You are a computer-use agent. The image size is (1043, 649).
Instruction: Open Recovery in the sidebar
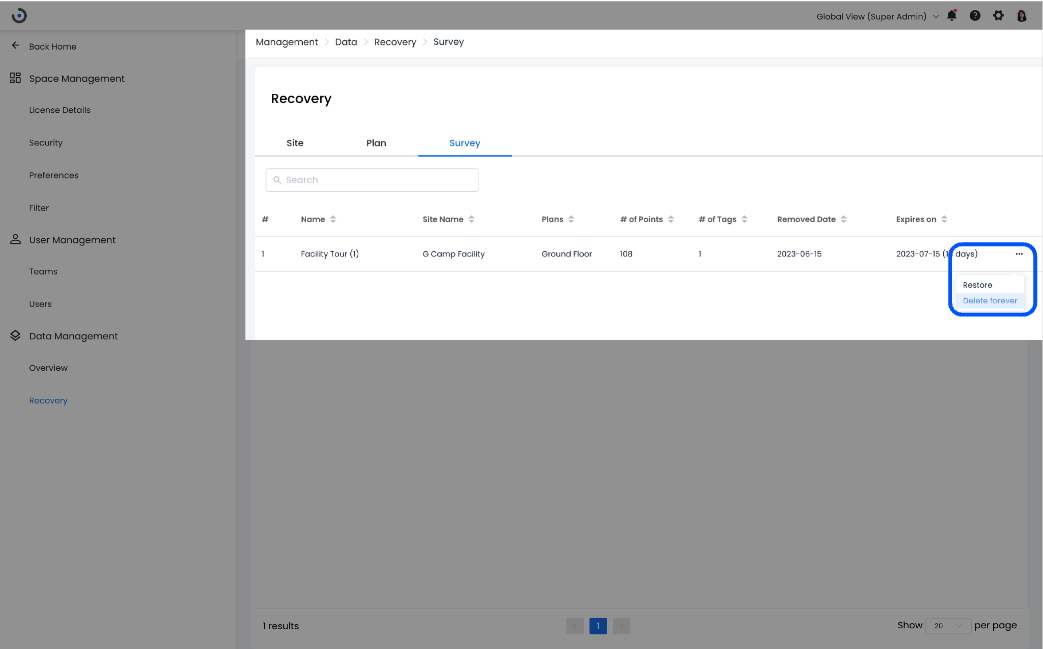tap(49, 400)
